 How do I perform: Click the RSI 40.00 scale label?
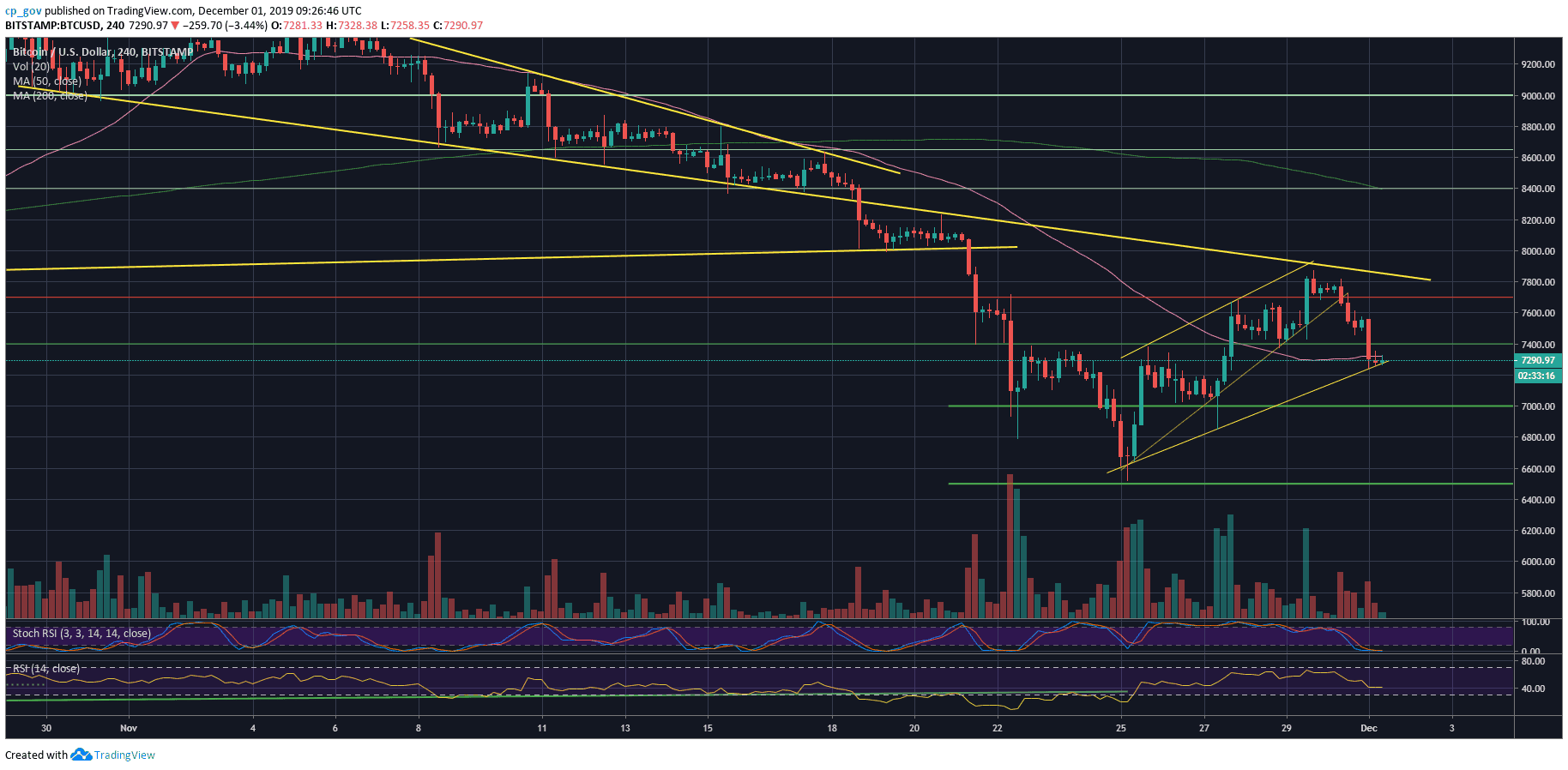[1533, 689]
